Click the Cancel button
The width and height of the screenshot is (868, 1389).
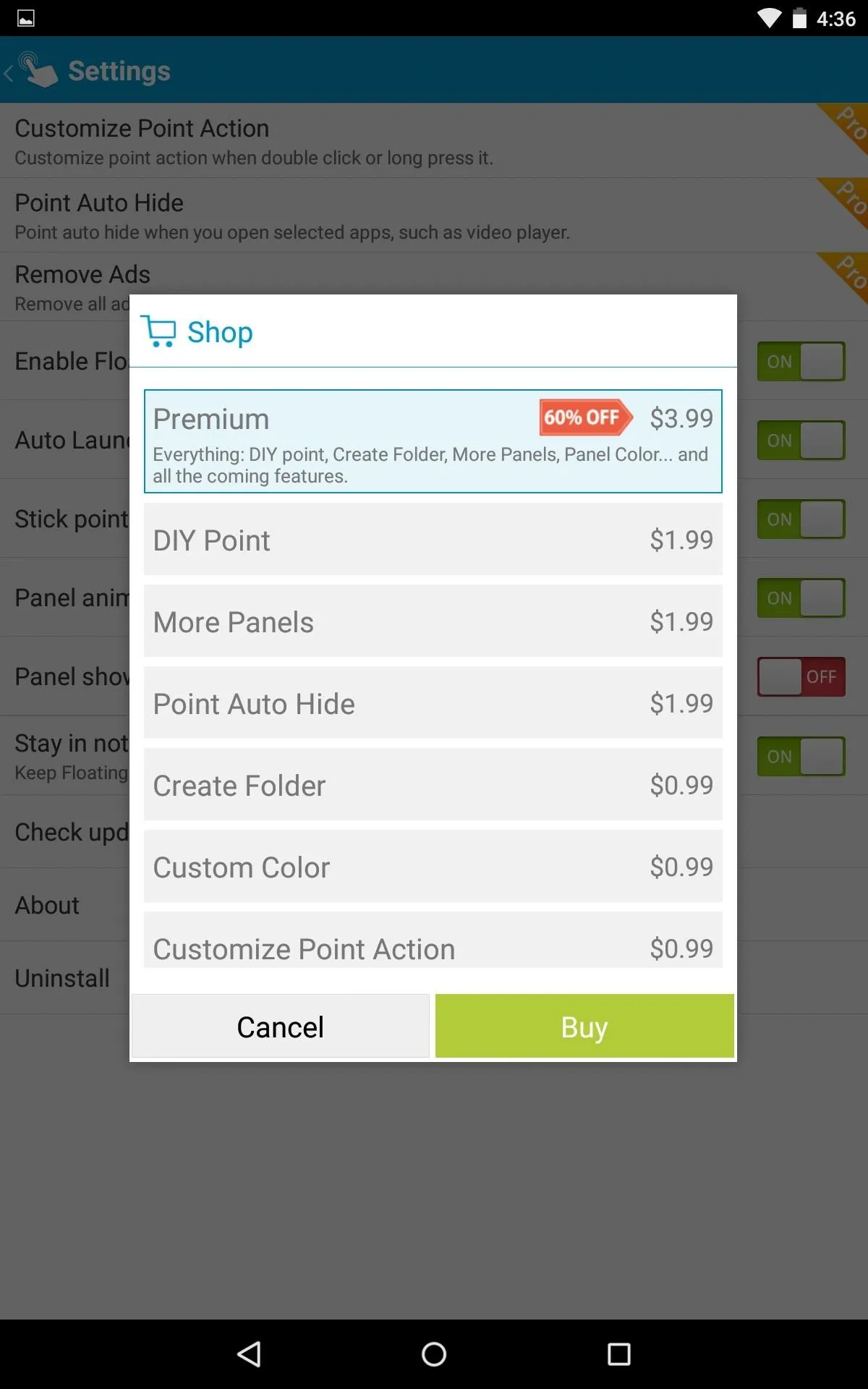(x=281, y=1026)
